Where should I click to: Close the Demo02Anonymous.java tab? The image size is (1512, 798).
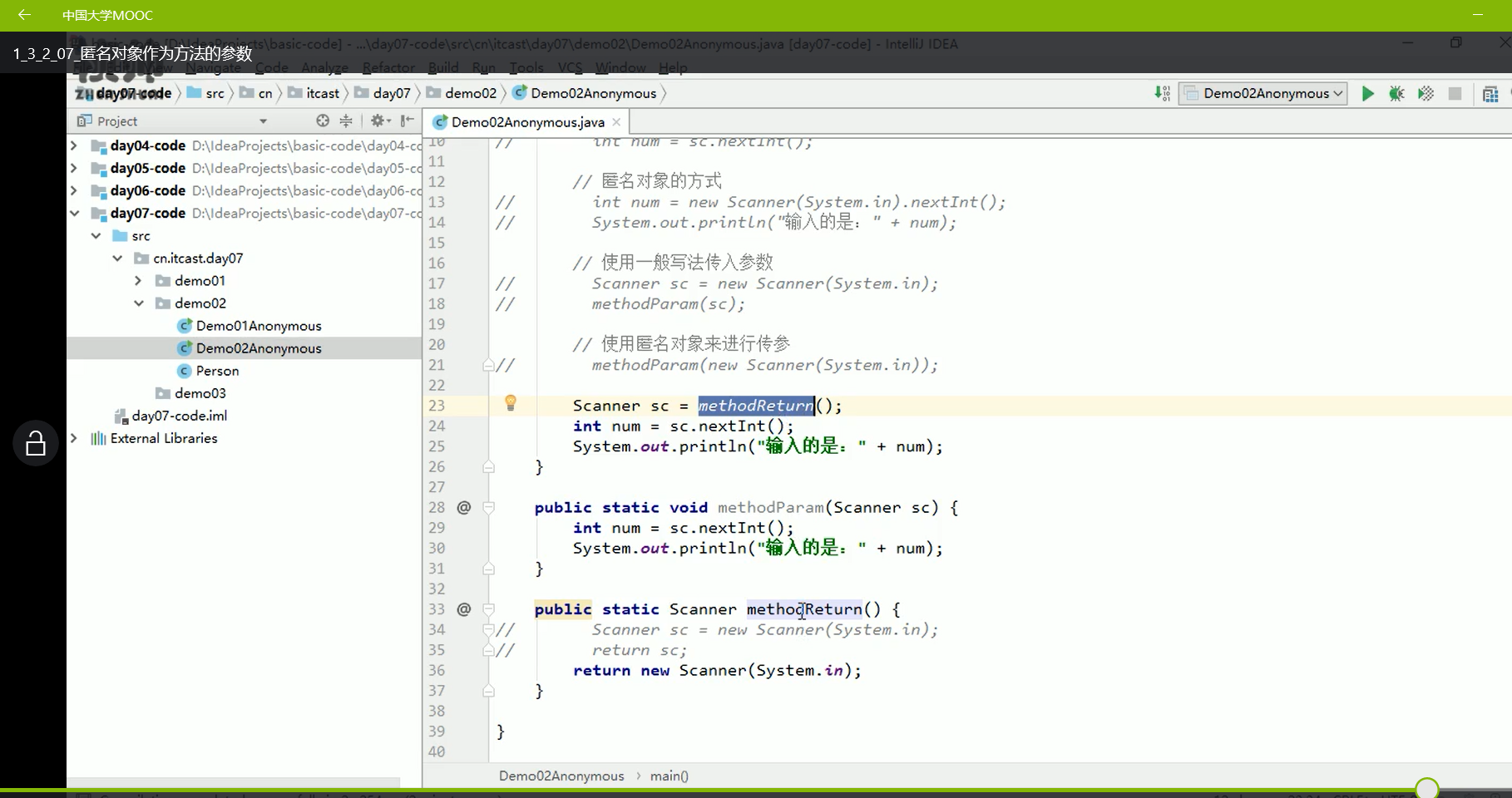pos(616,122)
